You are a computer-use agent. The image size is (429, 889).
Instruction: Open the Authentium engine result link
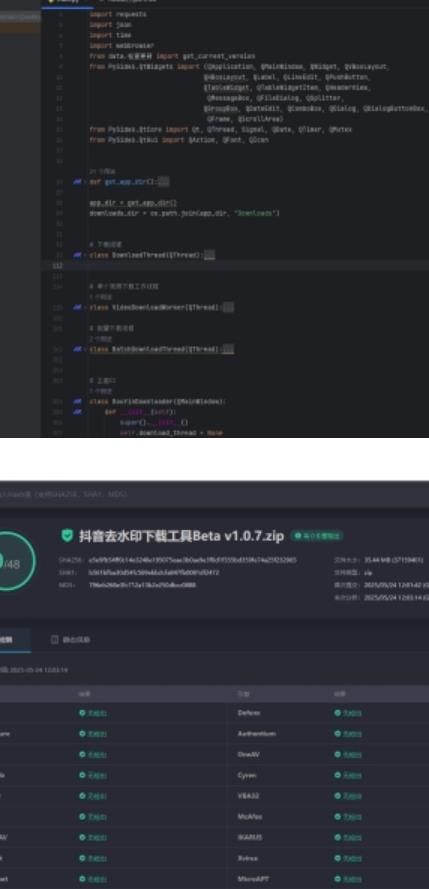352,734
